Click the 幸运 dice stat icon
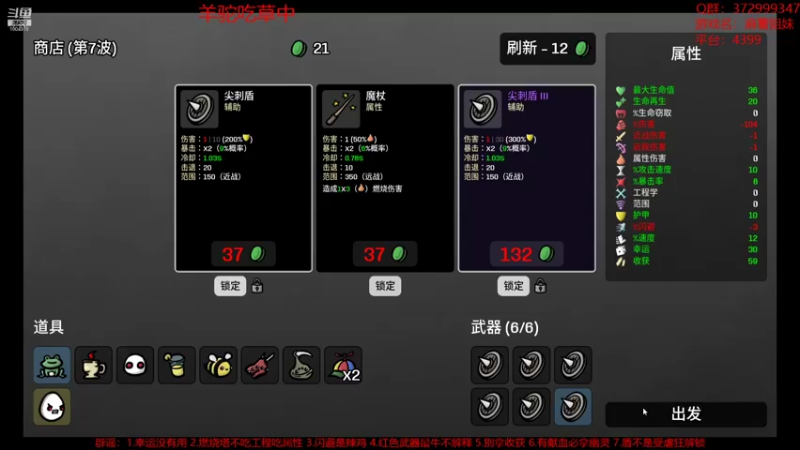Screen dimensions: 800x450 [620, 249]
